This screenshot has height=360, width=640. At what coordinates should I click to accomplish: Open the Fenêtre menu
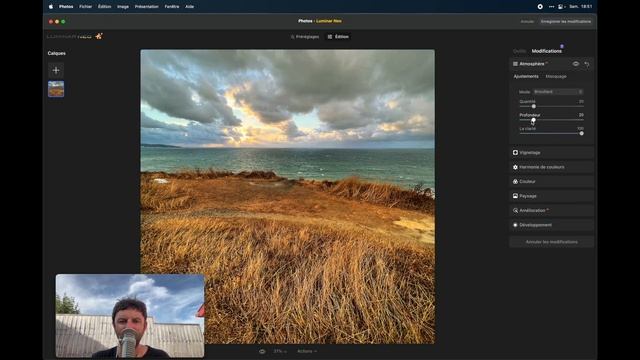(172, 7)
